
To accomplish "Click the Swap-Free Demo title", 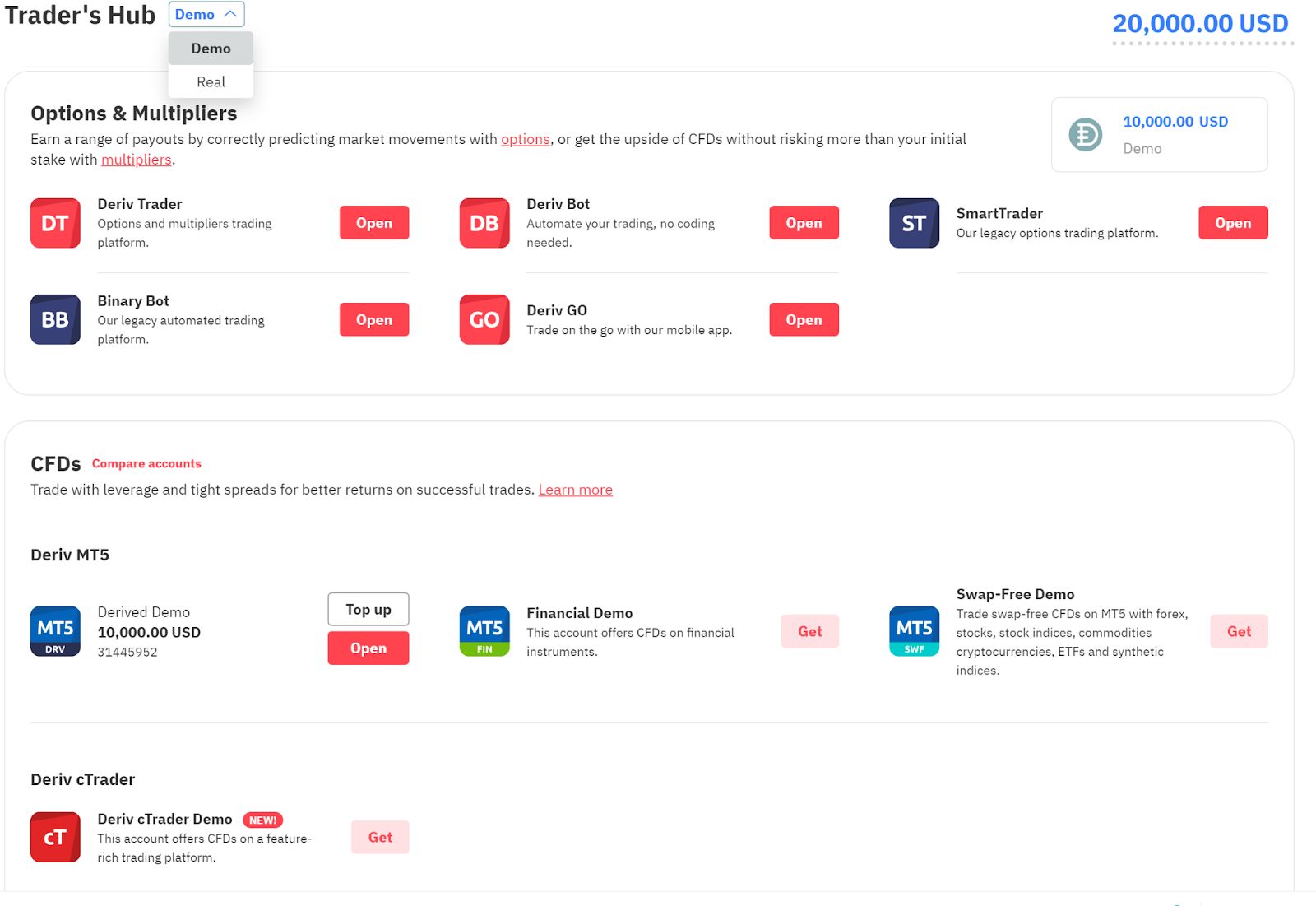I will coord(1015,594).
